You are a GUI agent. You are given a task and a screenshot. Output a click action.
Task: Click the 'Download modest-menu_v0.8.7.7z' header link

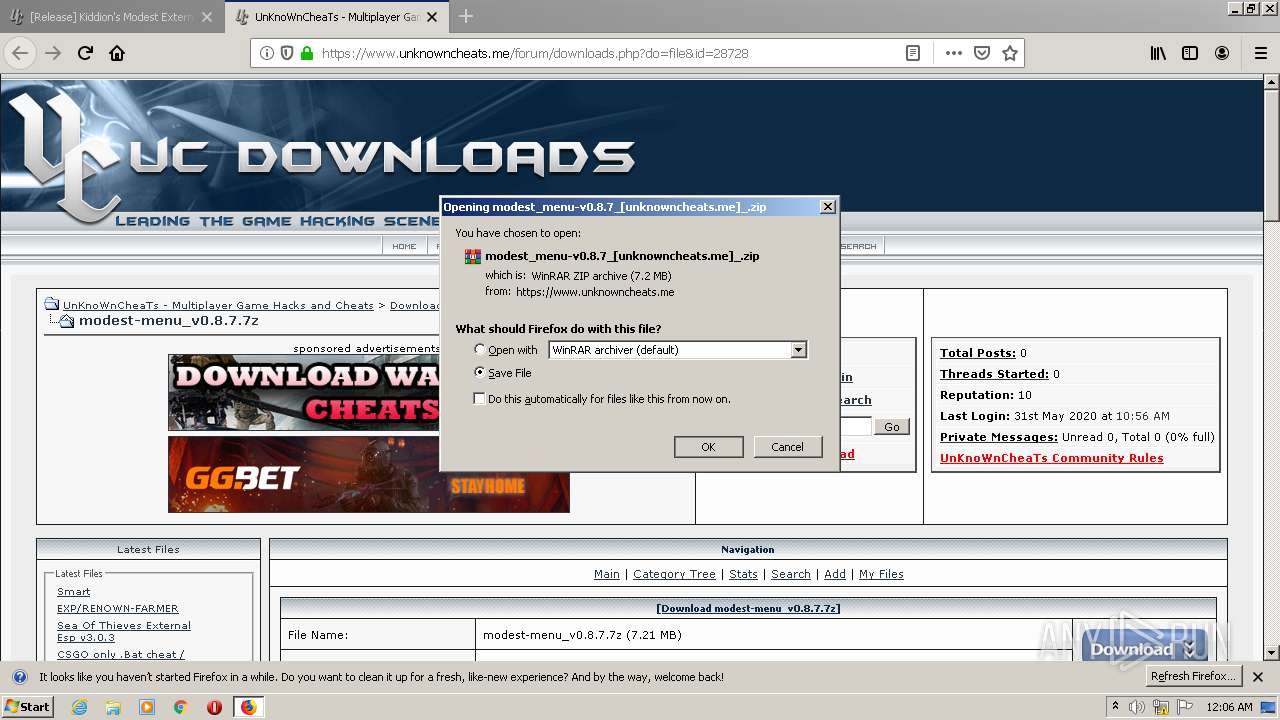click(748, 608)
